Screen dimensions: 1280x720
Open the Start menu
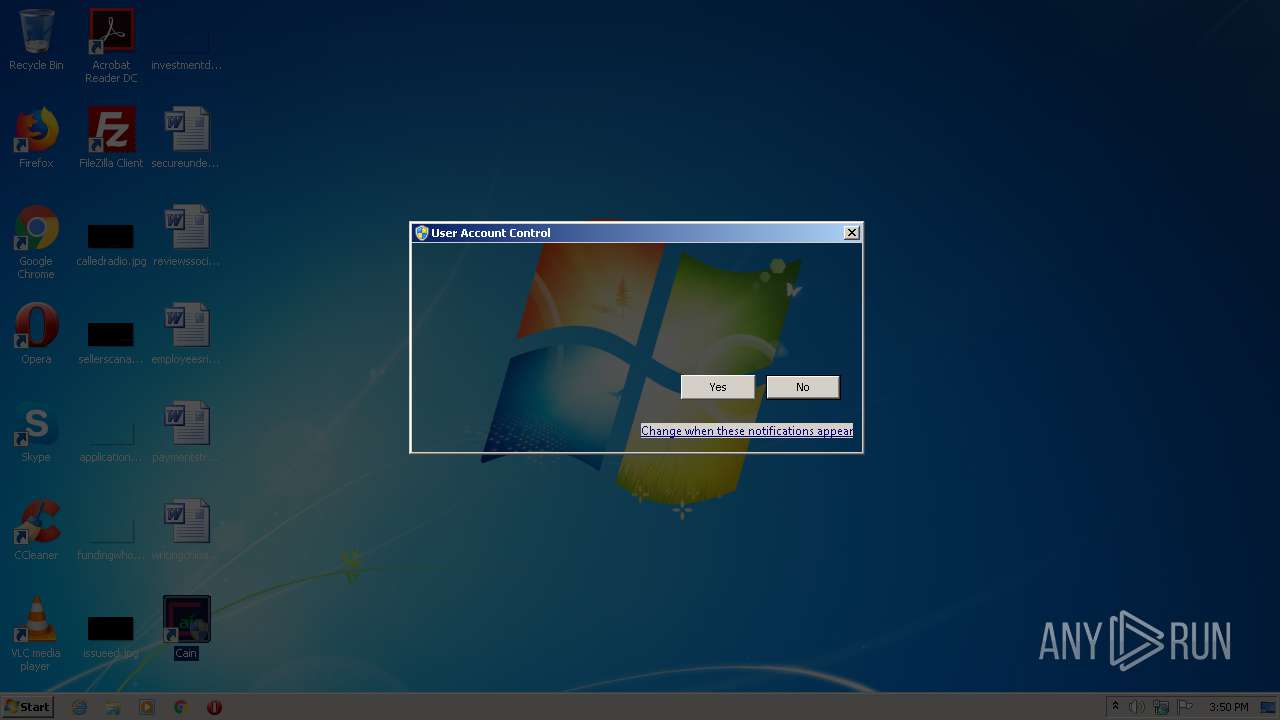point(27,707)
